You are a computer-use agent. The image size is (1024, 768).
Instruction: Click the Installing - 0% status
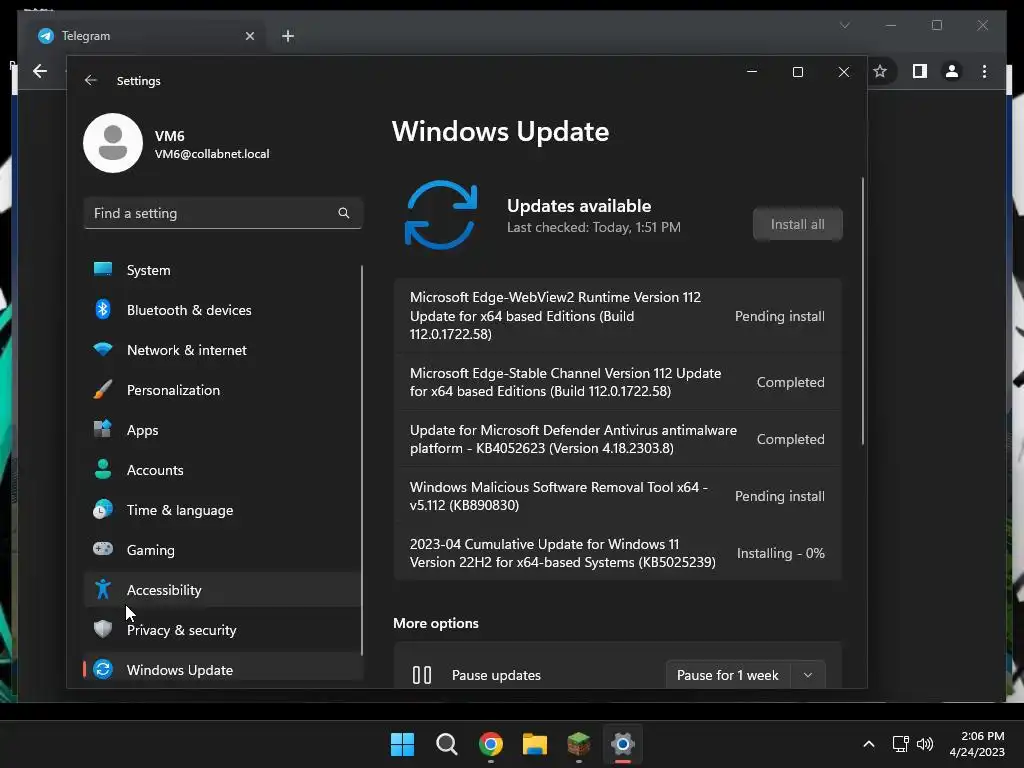tap(780, 552)
